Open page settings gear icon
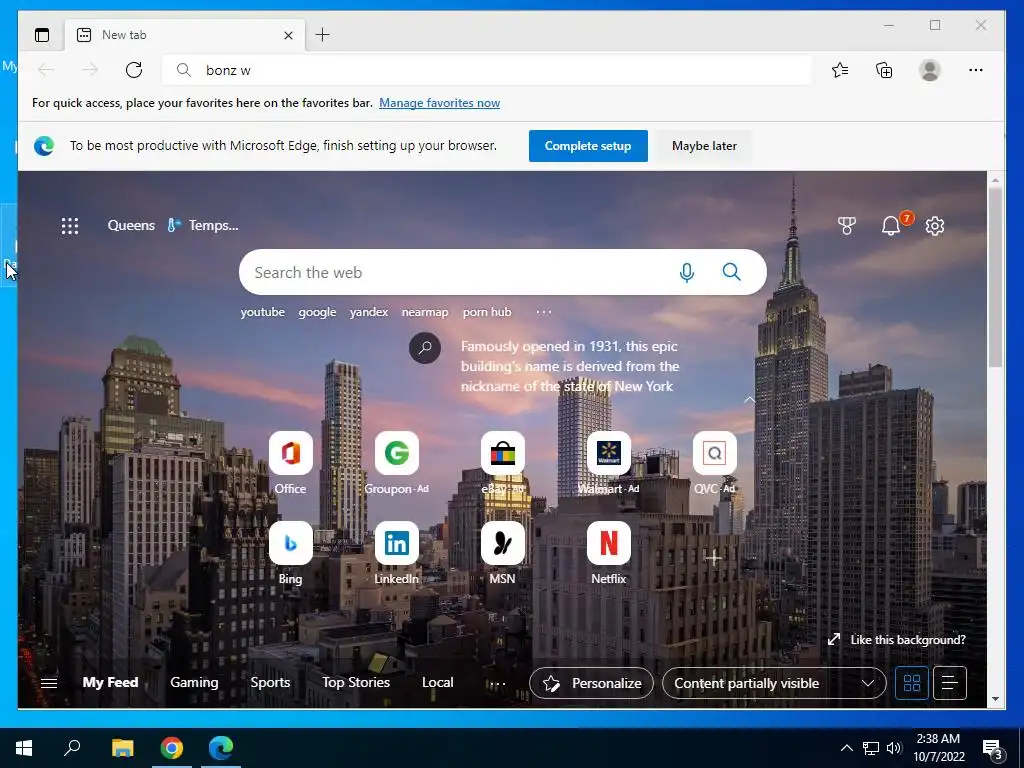1024x768 pixels. 935,226
